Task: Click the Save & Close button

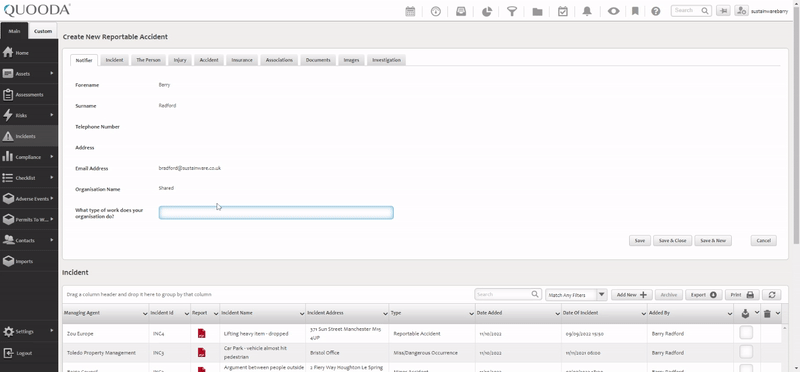Action: point(672,240)
